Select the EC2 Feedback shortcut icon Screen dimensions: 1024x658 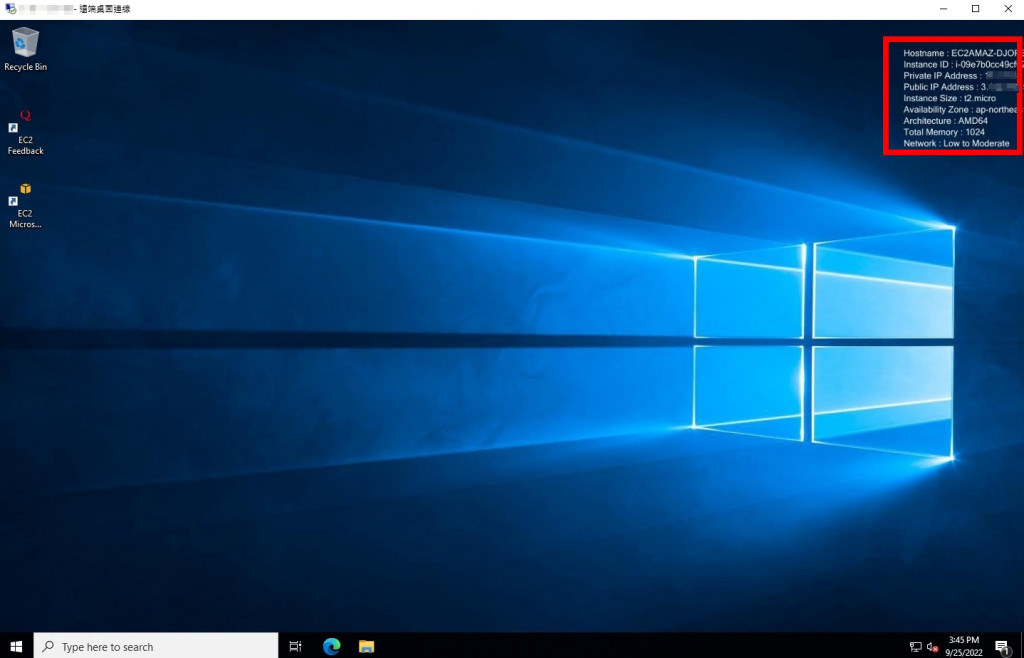(25, 131)
